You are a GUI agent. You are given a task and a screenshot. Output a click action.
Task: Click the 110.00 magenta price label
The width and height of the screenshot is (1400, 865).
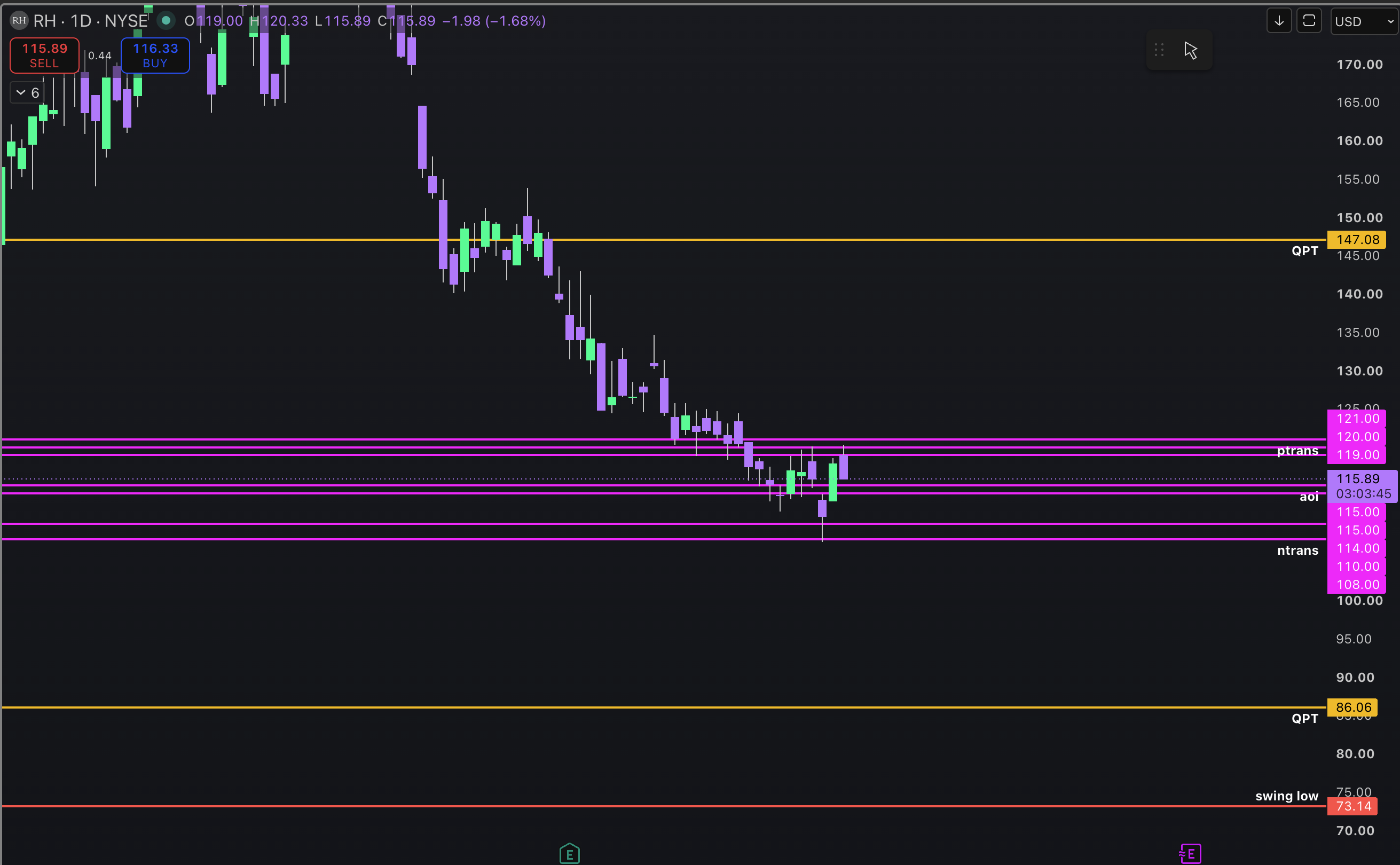pos(1357,567)
